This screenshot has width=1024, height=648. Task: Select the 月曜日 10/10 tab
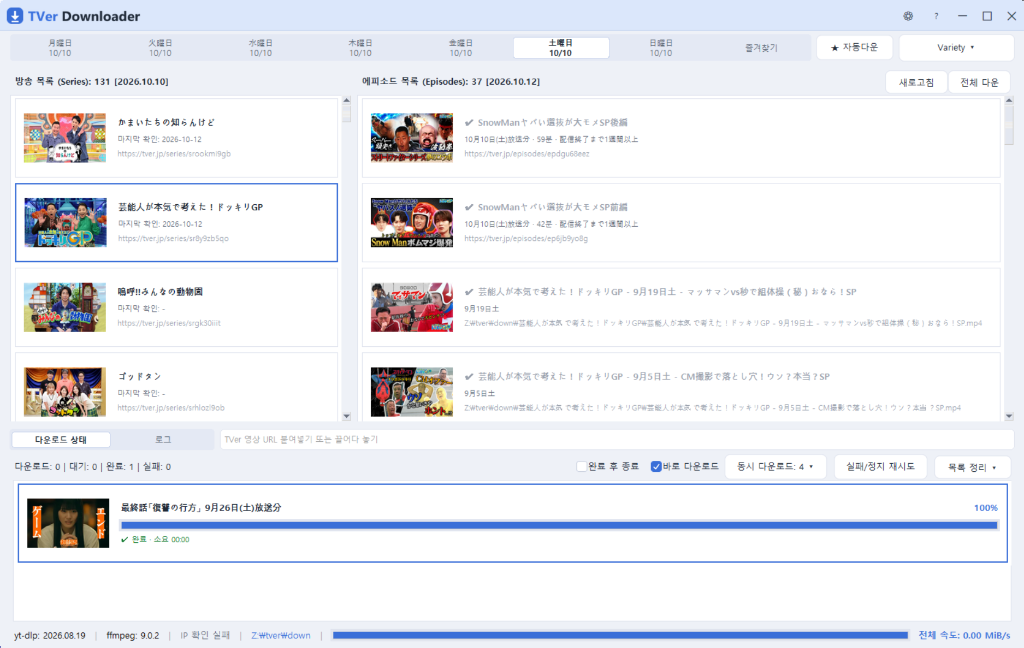(x=60, y=48)
